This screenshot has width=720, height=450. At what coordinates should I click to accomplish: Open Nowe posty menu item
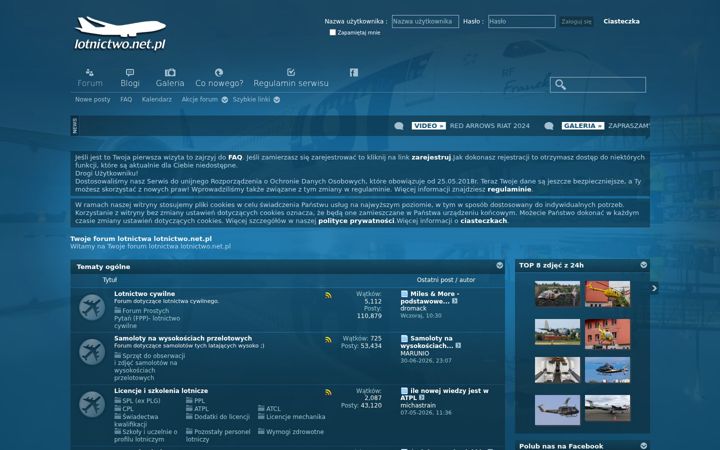93,99
